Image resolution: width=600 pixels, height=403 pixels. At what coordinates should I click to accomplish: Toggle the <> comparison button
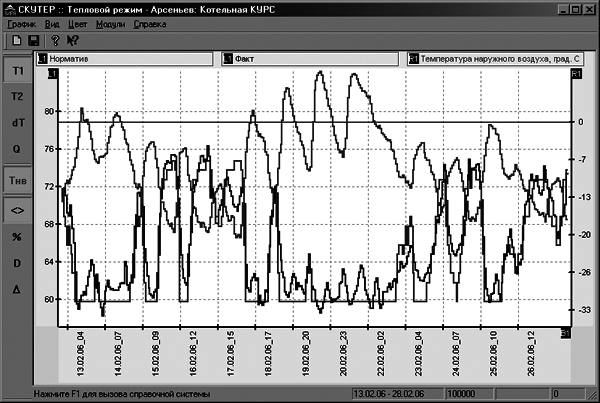pyautogui.click(x=18, y=210)
